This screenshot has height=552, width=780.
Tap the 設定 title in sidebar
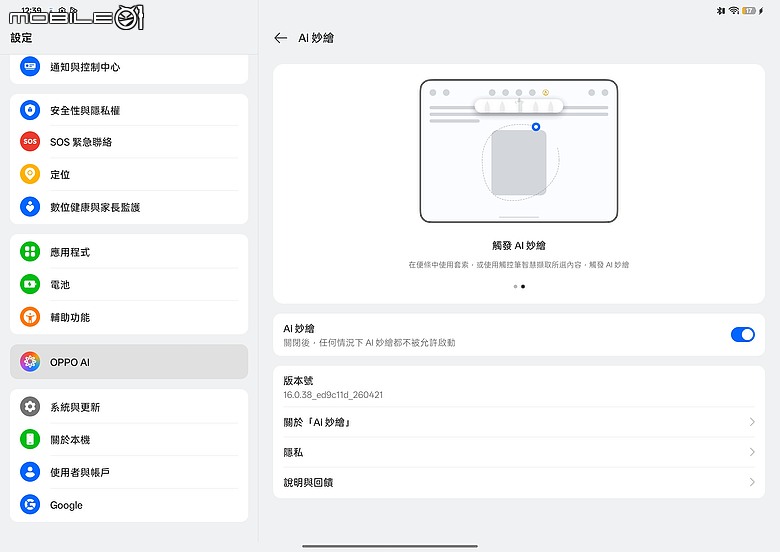(x=21, y=38)
